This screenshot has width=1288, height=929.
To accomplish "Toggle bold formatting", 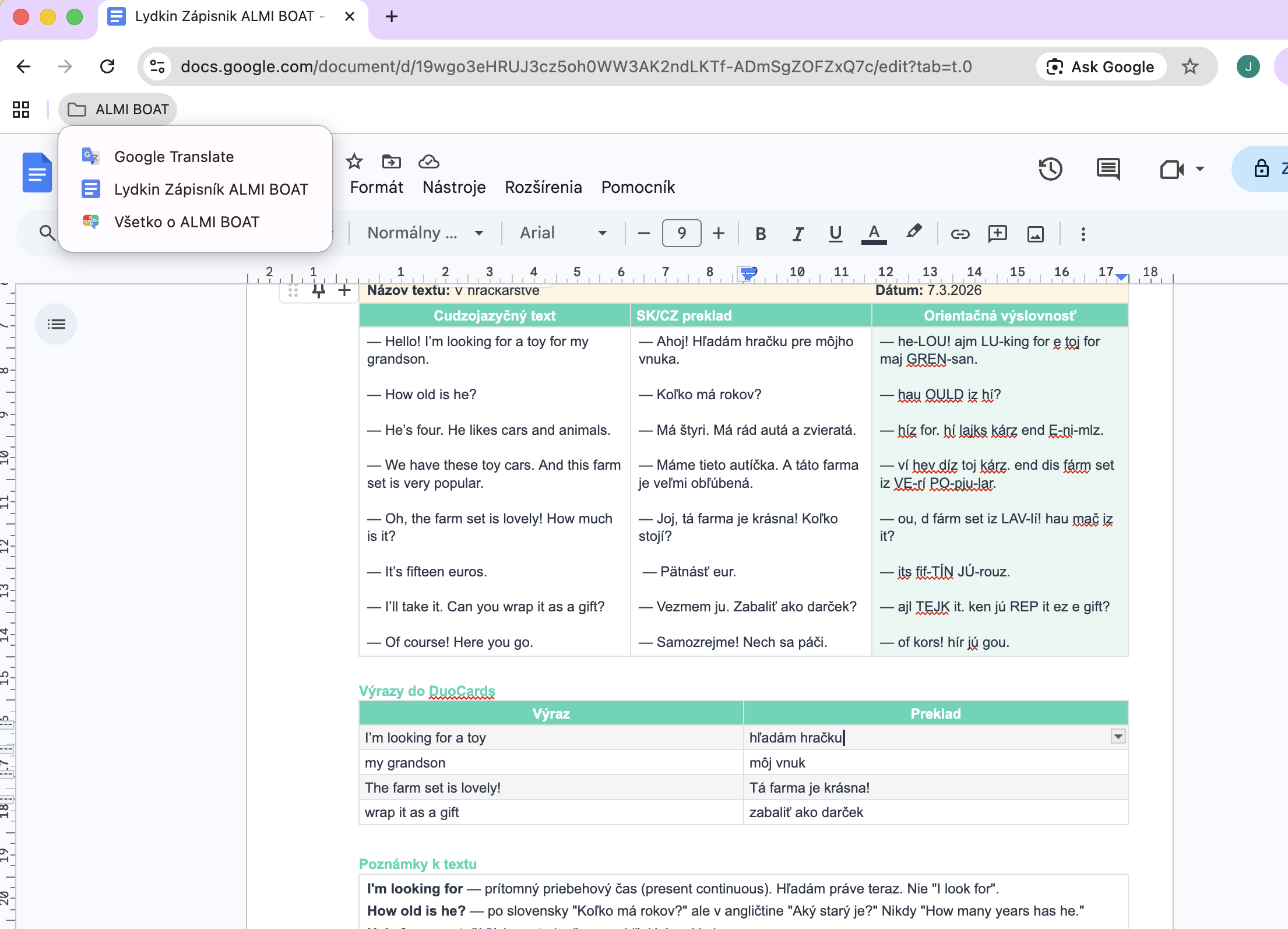I will pos(760,234).
